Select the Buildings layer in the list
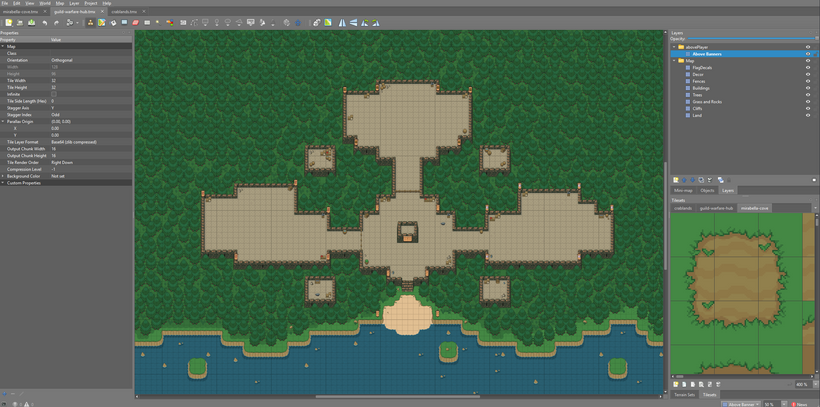 tap(701, 88)
